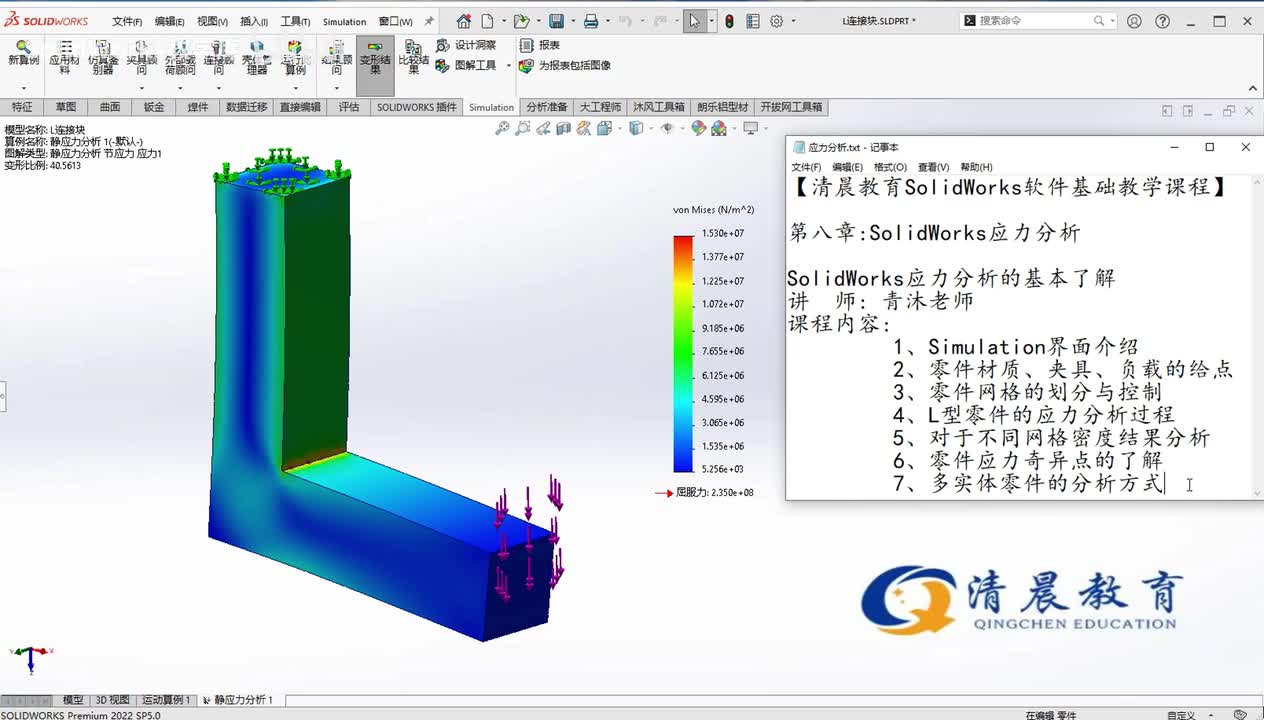Click Run This Study (运行此算例) icon
This screenshot has width=1264, height=720.
pos(294,58)
